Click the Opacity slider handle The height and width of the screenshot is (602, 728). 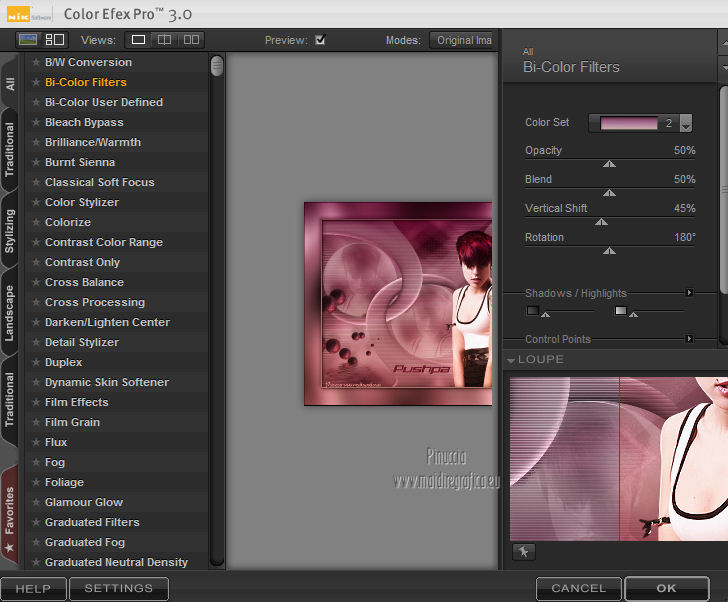coord(609,164)
